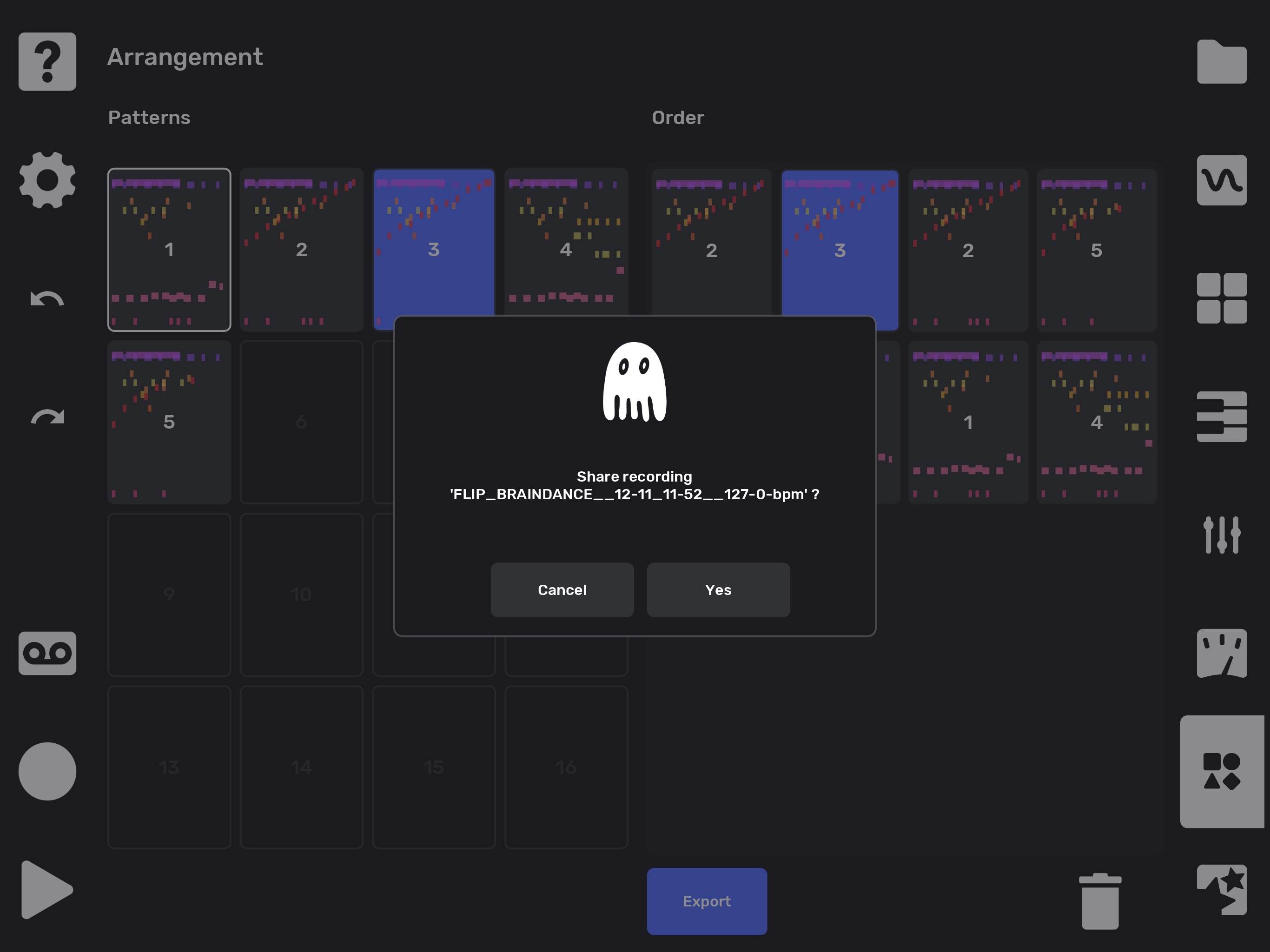This screenshot has height=952, width=1270.
Task: Select pattern 2 in Patterns grid
Action: coord(301,250)
